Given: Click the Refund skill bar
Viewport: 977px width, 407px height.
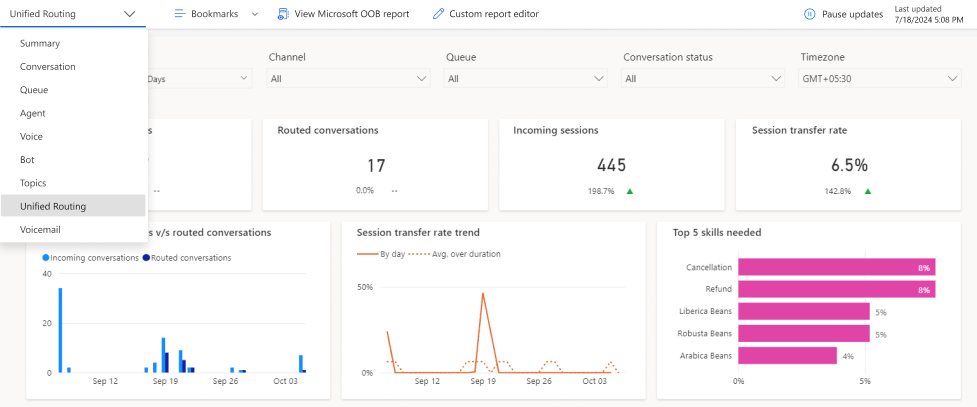Looking at the screenshot, I should [x=837, y=289].
